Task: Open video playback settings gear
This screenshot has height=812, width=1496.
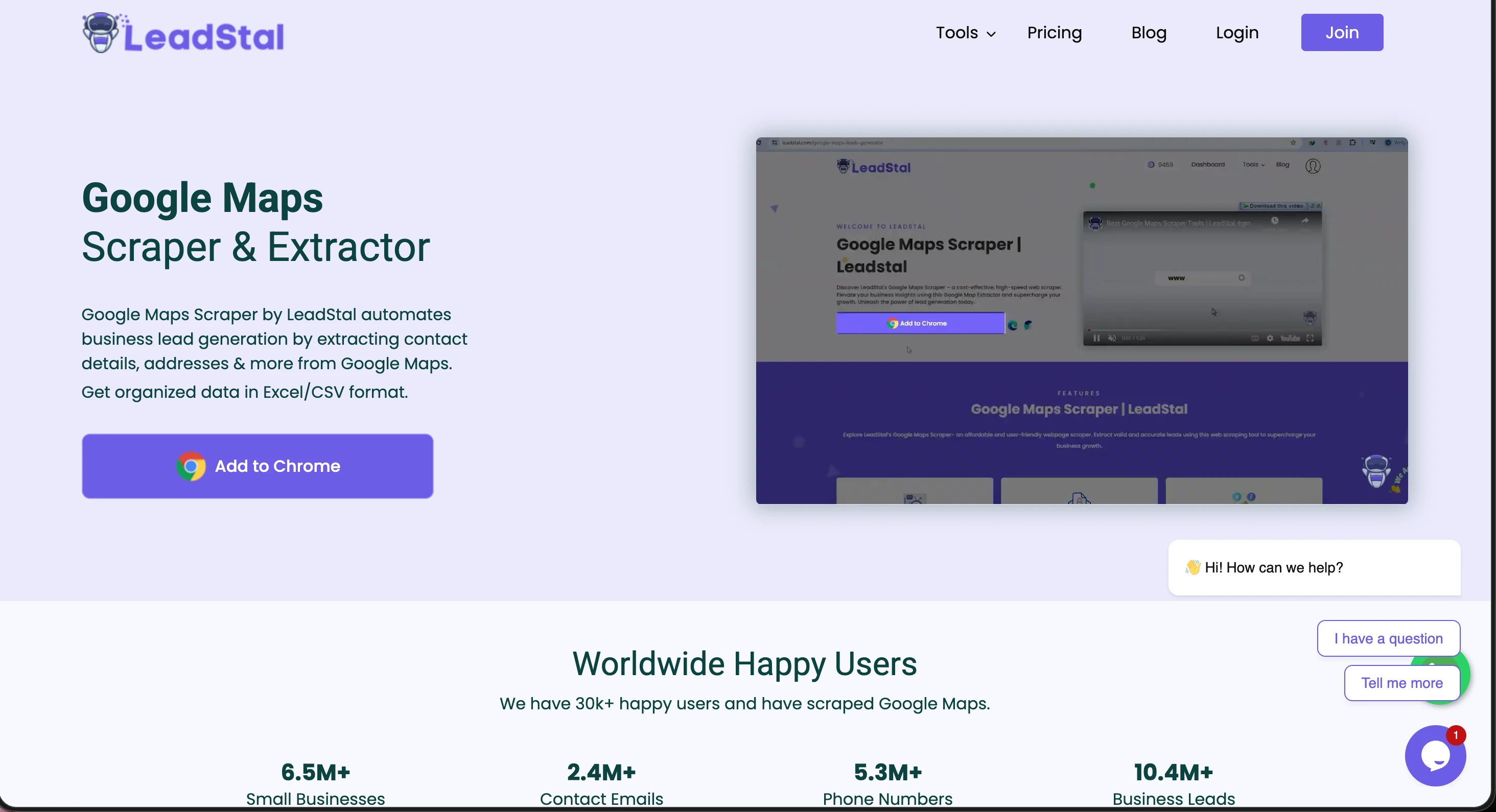Action: [x=1271, y=339]
